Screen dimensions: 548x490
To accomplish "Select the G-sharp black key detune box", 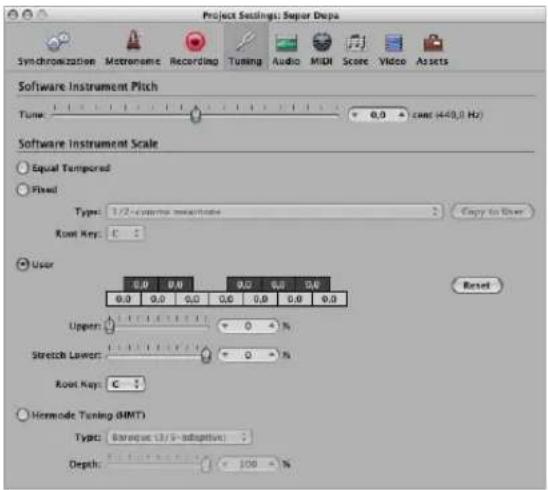I will [x=278, y=284].
